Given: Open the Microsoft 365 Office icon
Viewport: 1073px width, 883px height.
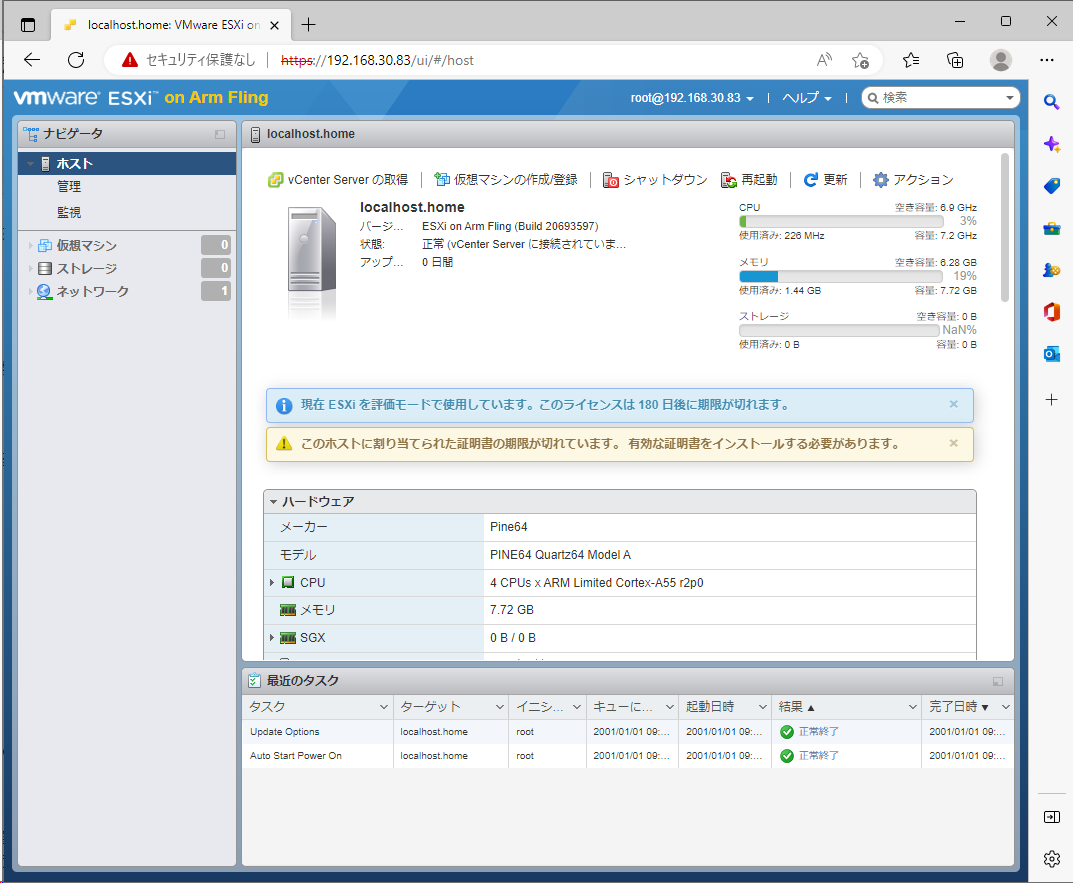Looking at the screenshot, I should [1052, 312].
